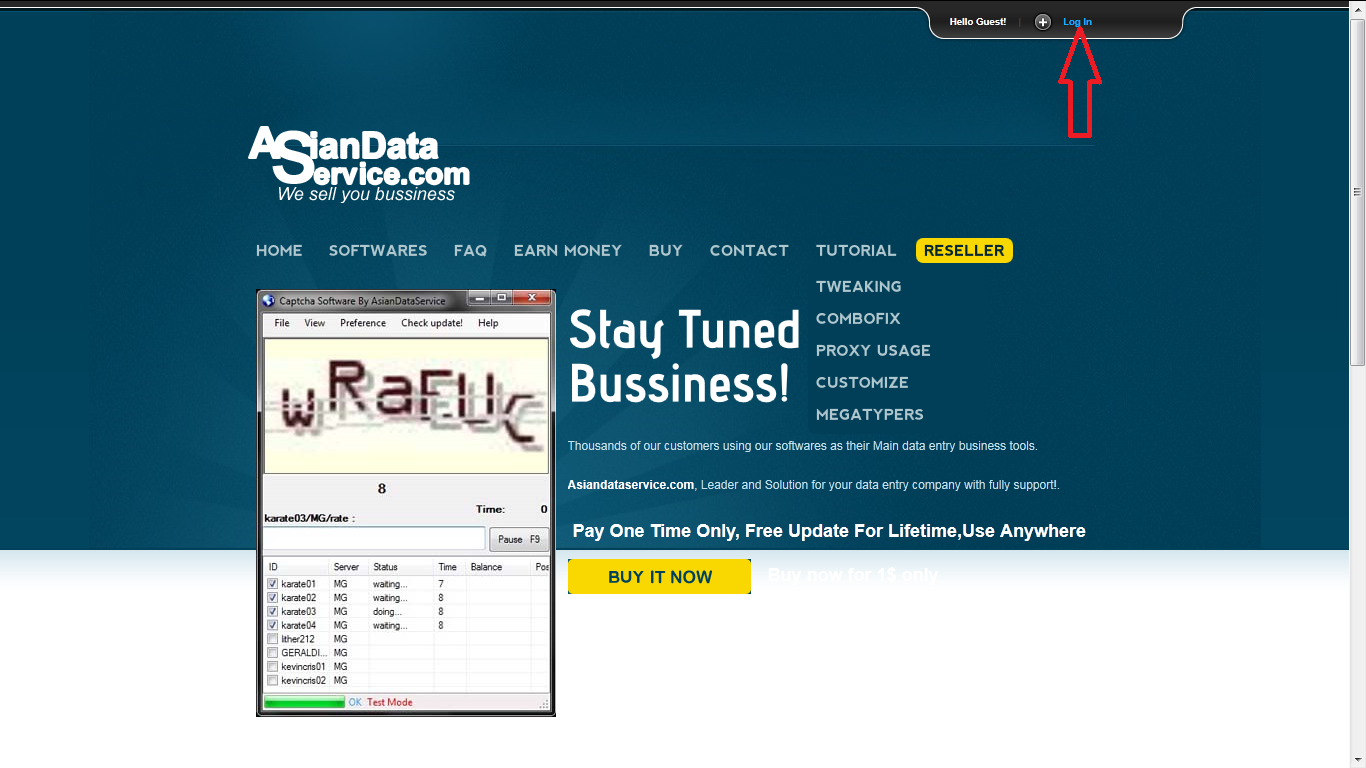Image resolution: width=1366 pixels, height=768 pixels.
Task: Open the FAQ menu item
Action: [x=470, y=251]
